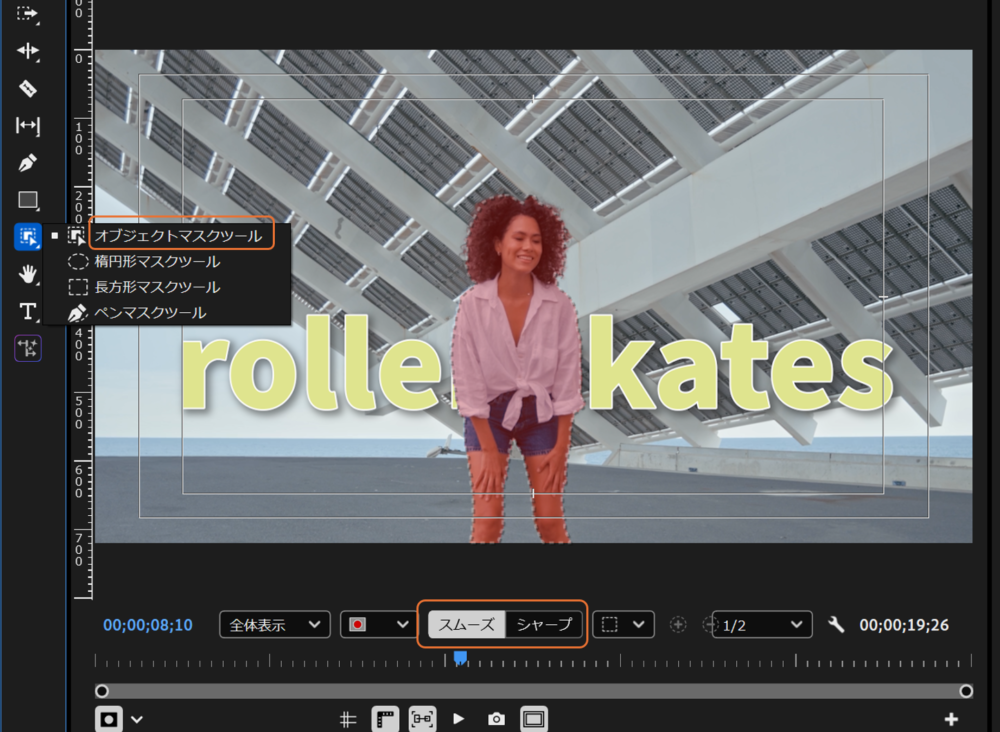Pick the Razor tool
The image size is (1000, 732).
pyautogui.click(x=27, y=88)
